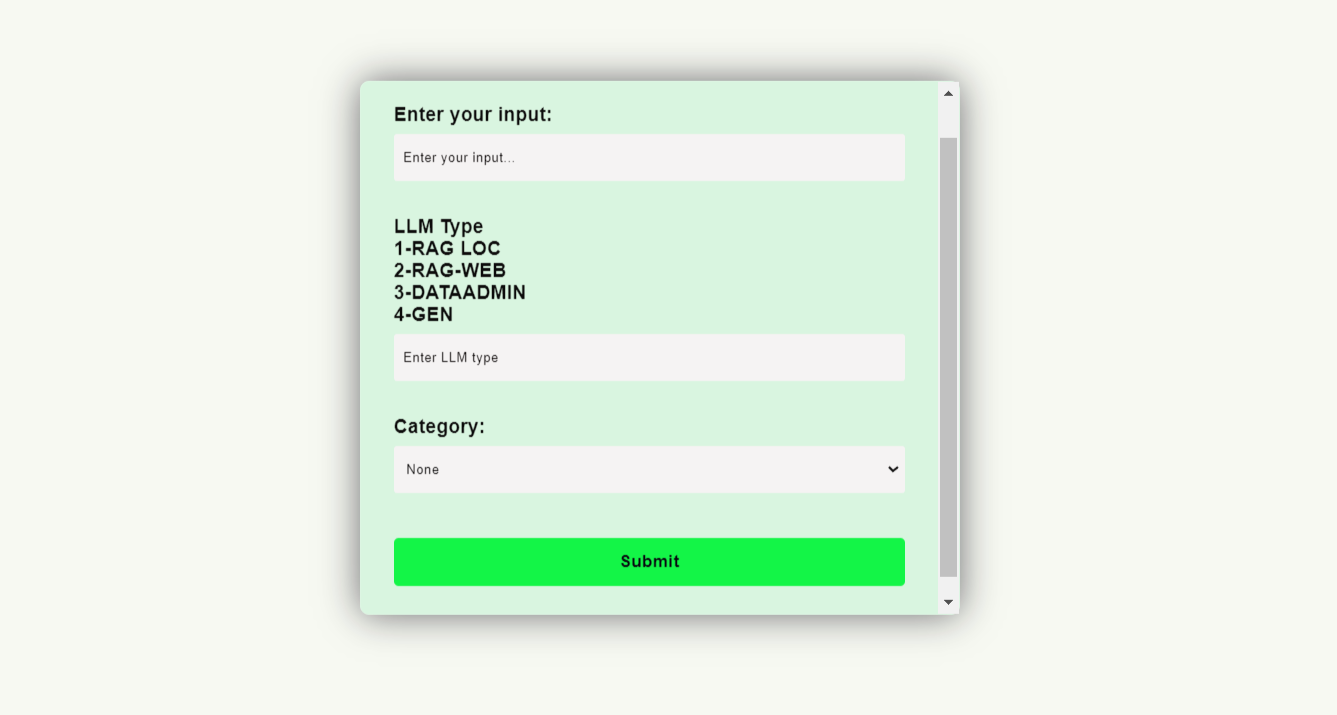
Task: Click the "2-RAG-WEB" option text
Action: 450,271
